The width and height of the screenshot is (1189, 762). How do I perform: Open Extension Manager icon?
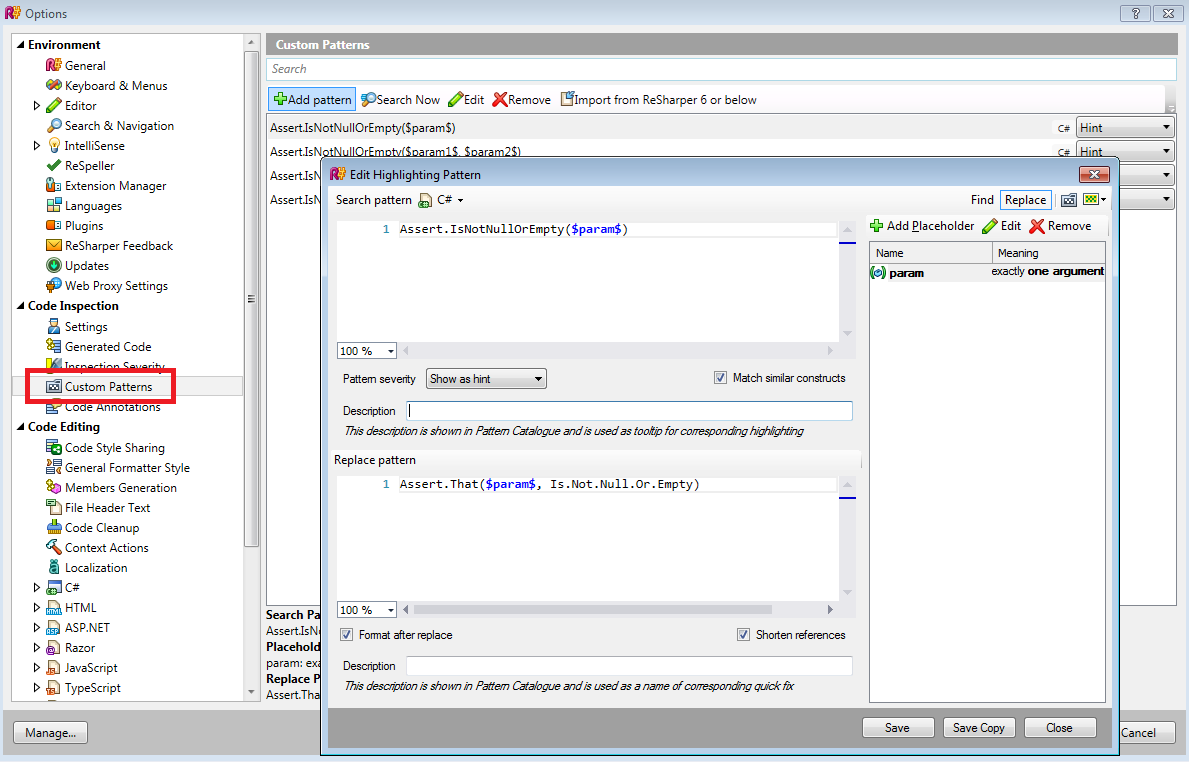53,185
